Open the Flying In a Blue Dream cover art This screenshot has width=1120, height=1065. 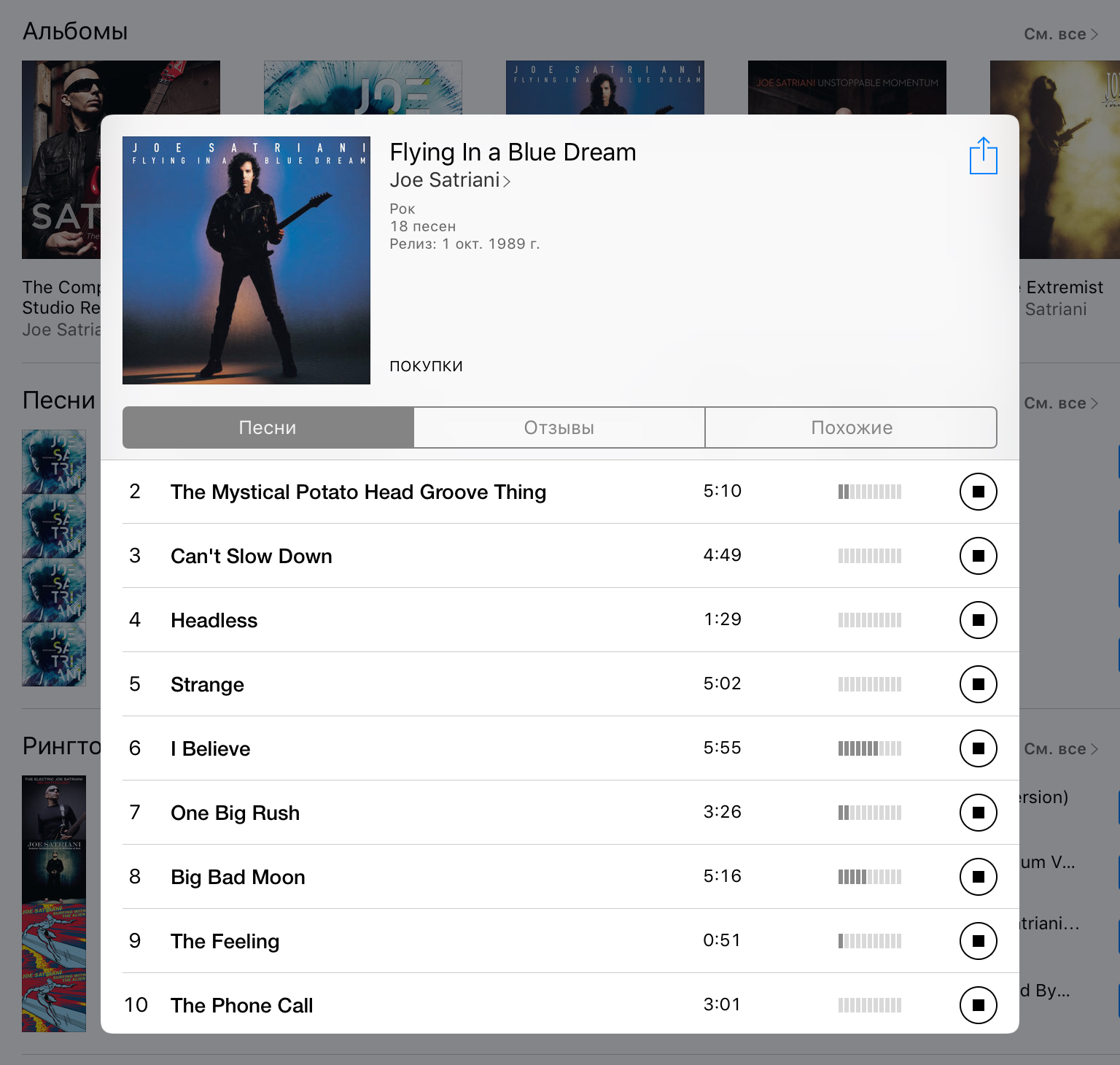click(246, 260)
